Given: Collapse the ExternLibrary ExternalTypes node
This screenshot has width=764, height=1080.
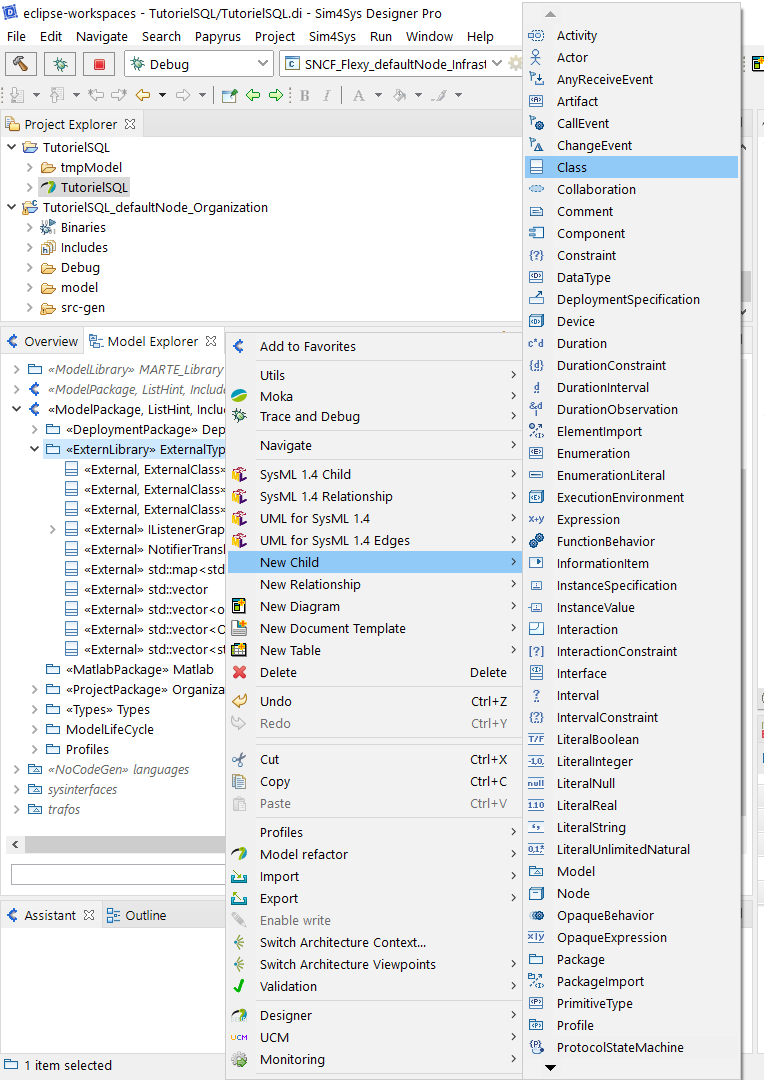Looking at the screenshot, I should [x=34, y=449].
